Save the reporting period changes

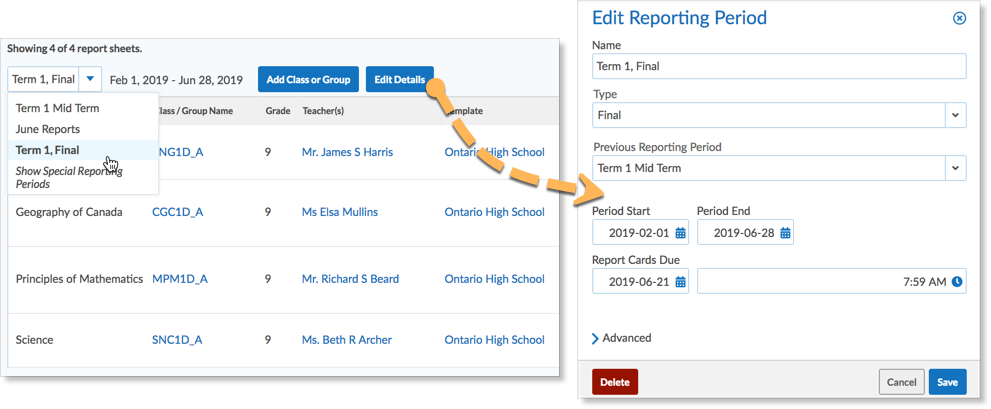click(x=947, y=382)
